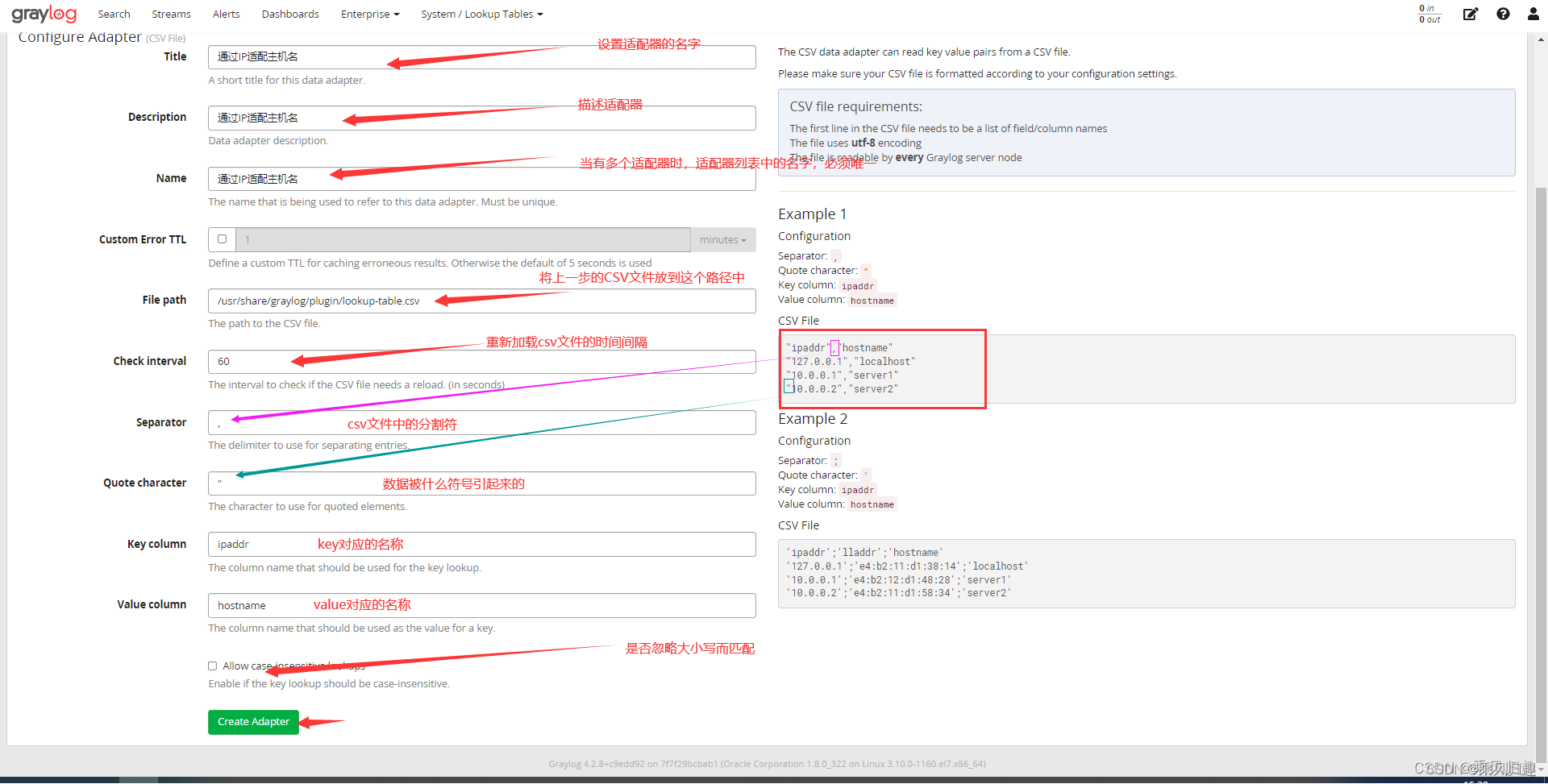The width and height of the screenshot is (1548, 784).
Task: Enable the Custom Error TTL checkbox
Action: point(221,239)
